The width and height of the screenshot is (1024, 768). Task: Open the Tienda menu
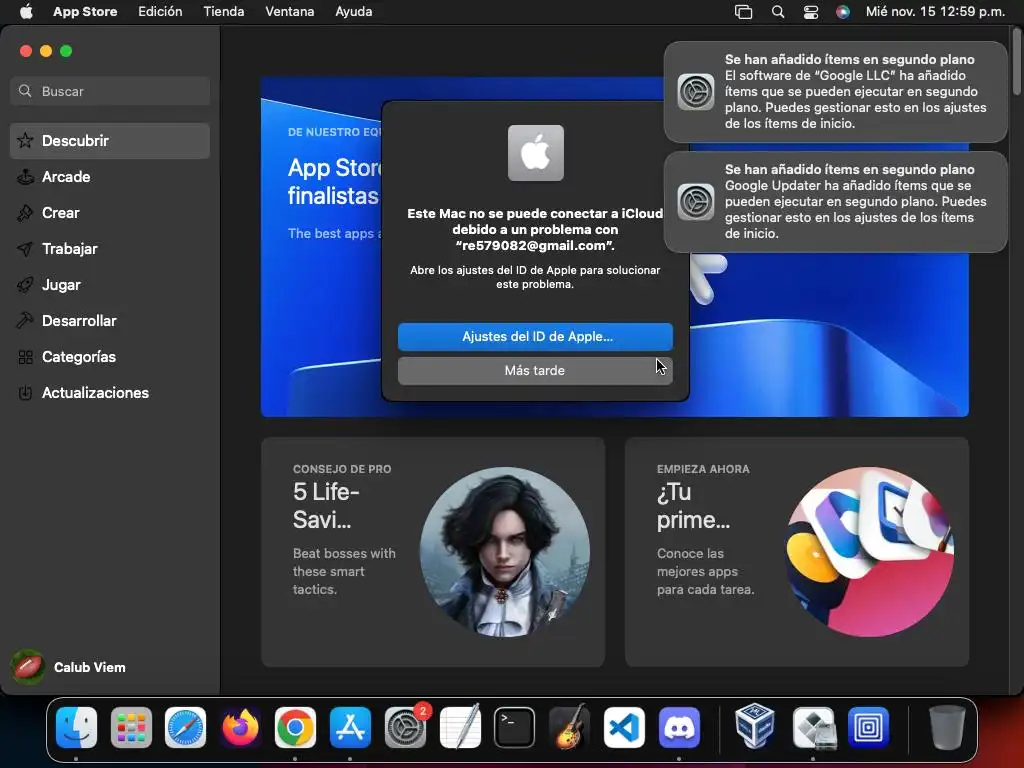click(223, 12)
